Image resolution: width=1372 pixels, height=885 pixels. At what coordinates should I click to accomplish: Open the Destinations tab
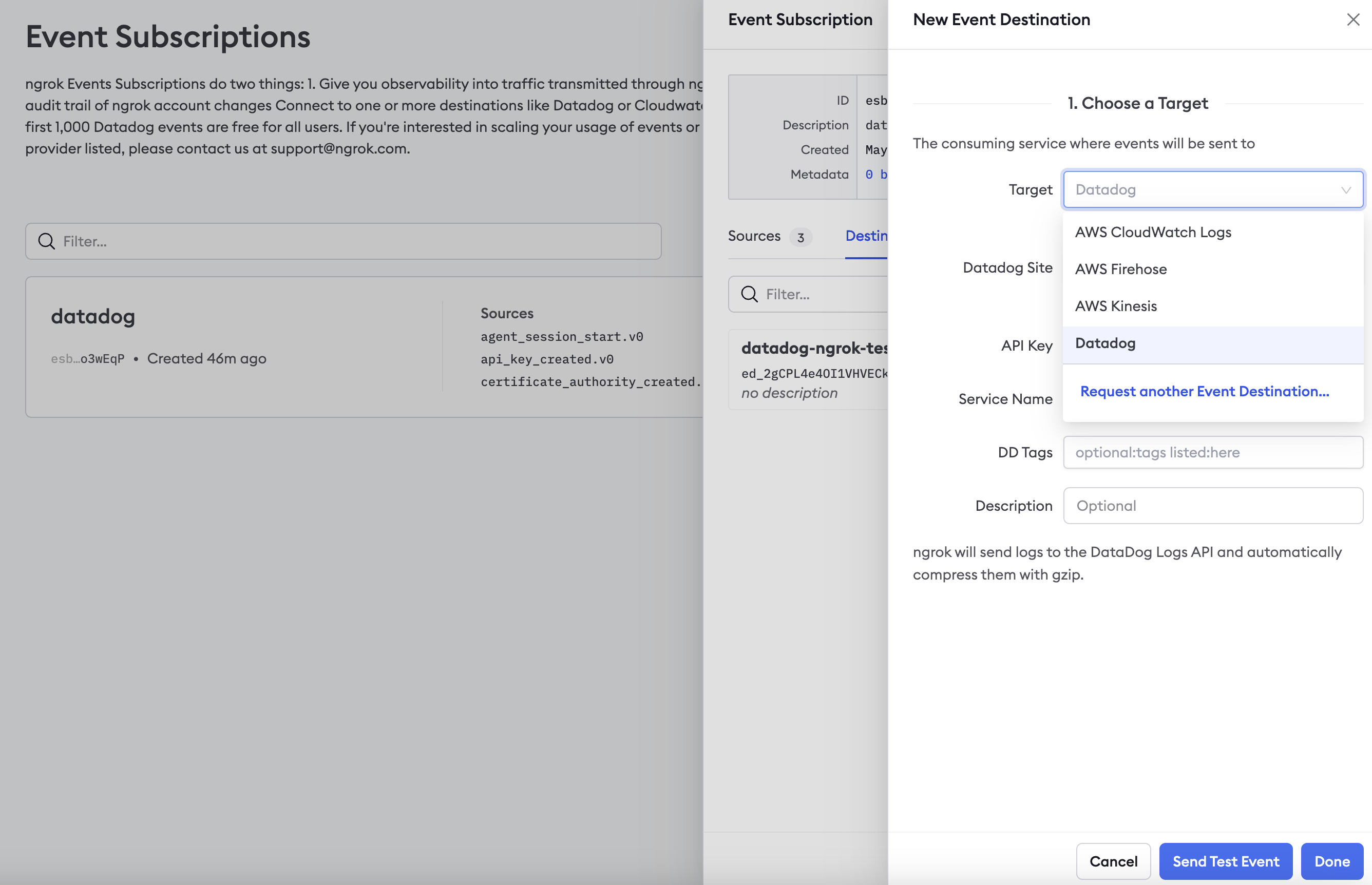coord(866,236)
